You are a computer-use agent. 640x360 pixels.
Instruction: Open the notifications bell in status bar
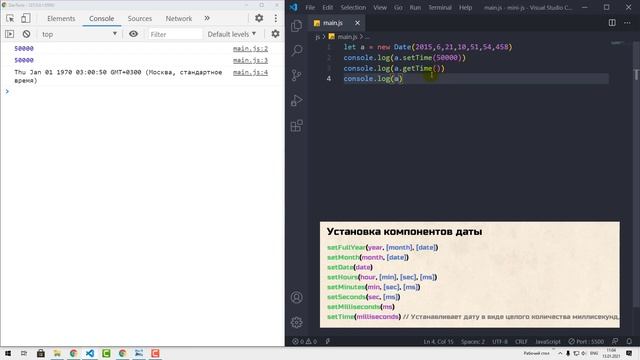629,341
